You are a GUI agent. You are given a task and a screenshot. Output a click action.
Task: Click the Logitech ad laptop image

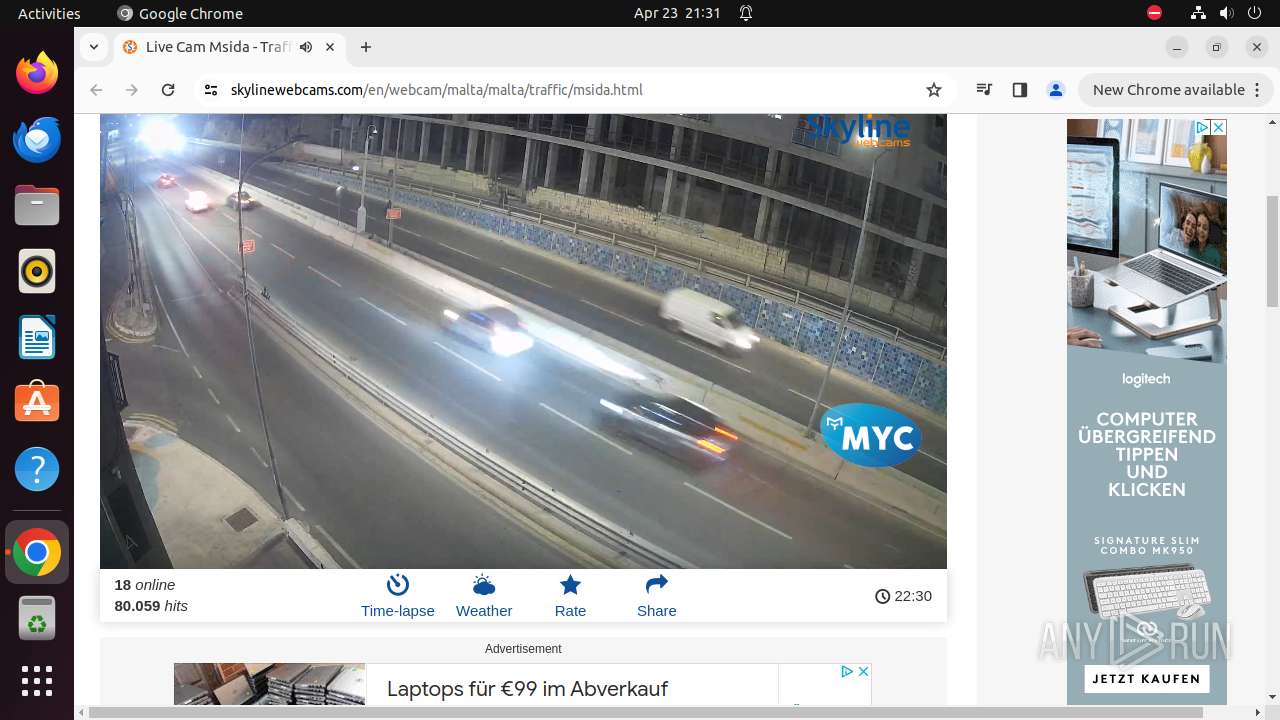tap(1146, 240)
